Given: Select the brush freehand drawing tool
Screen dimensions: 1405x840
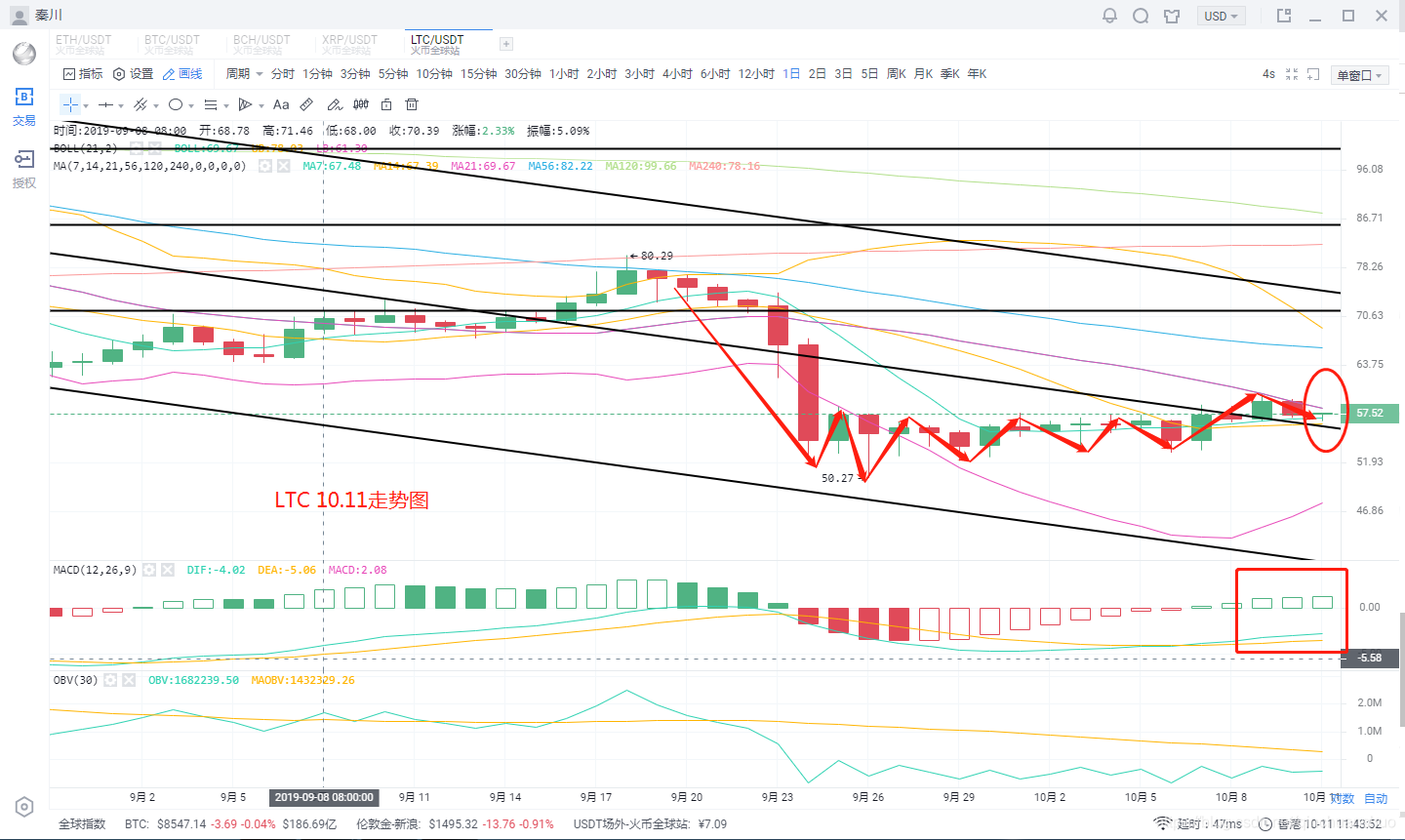Looking at the screenshot, I should [334, 104].
